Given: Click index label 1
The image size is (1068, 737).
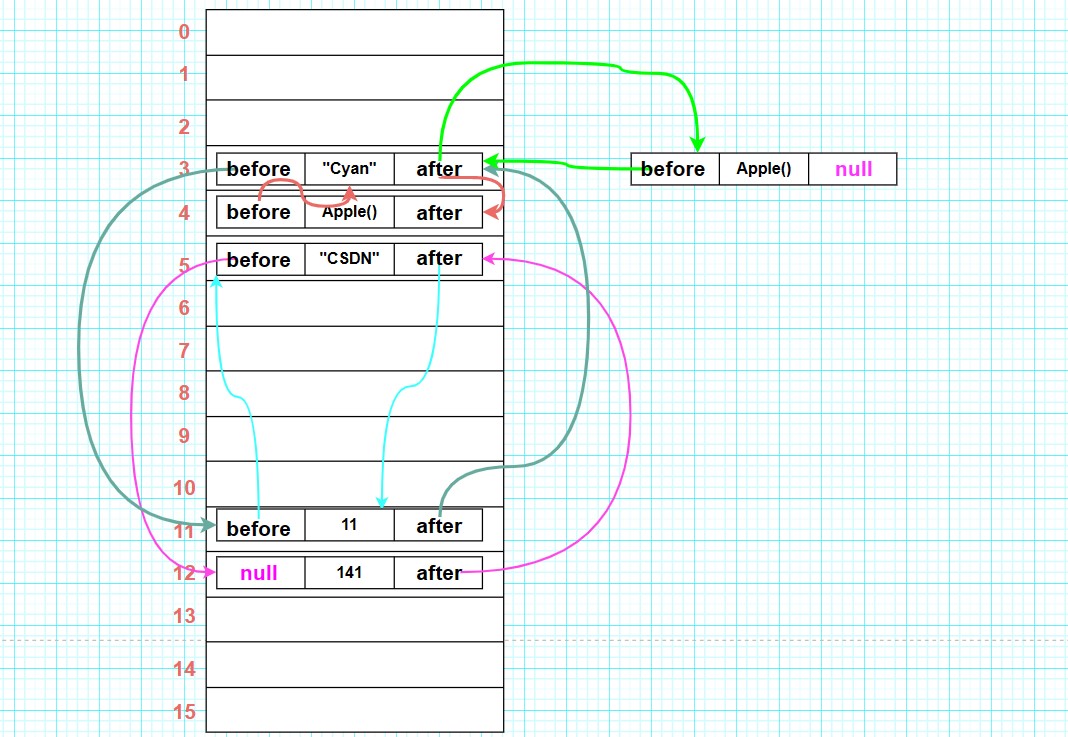Looking at the screenshot, I should 184,74.
